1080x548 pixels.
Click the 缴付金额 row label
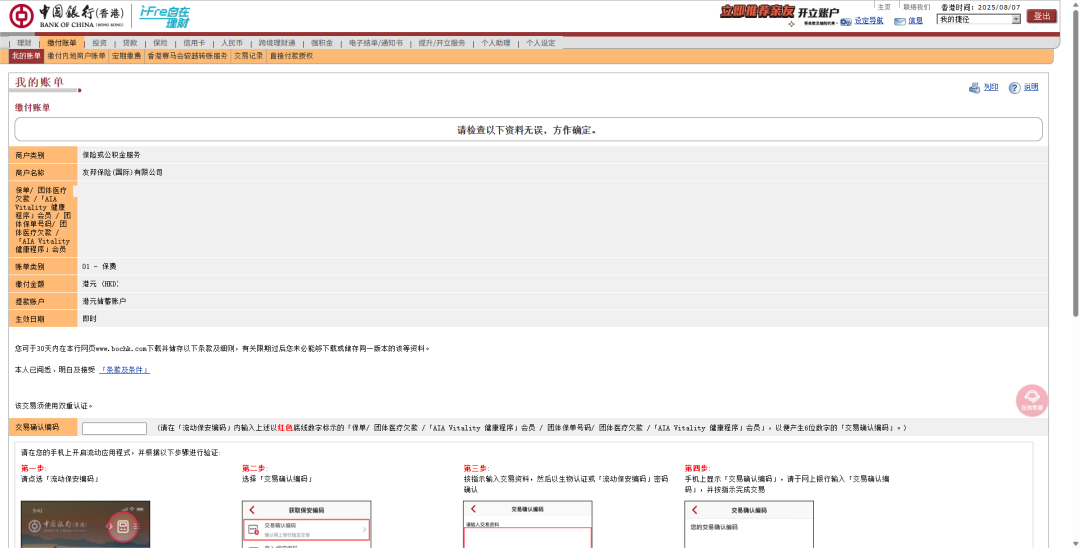[x=30, y=284]
